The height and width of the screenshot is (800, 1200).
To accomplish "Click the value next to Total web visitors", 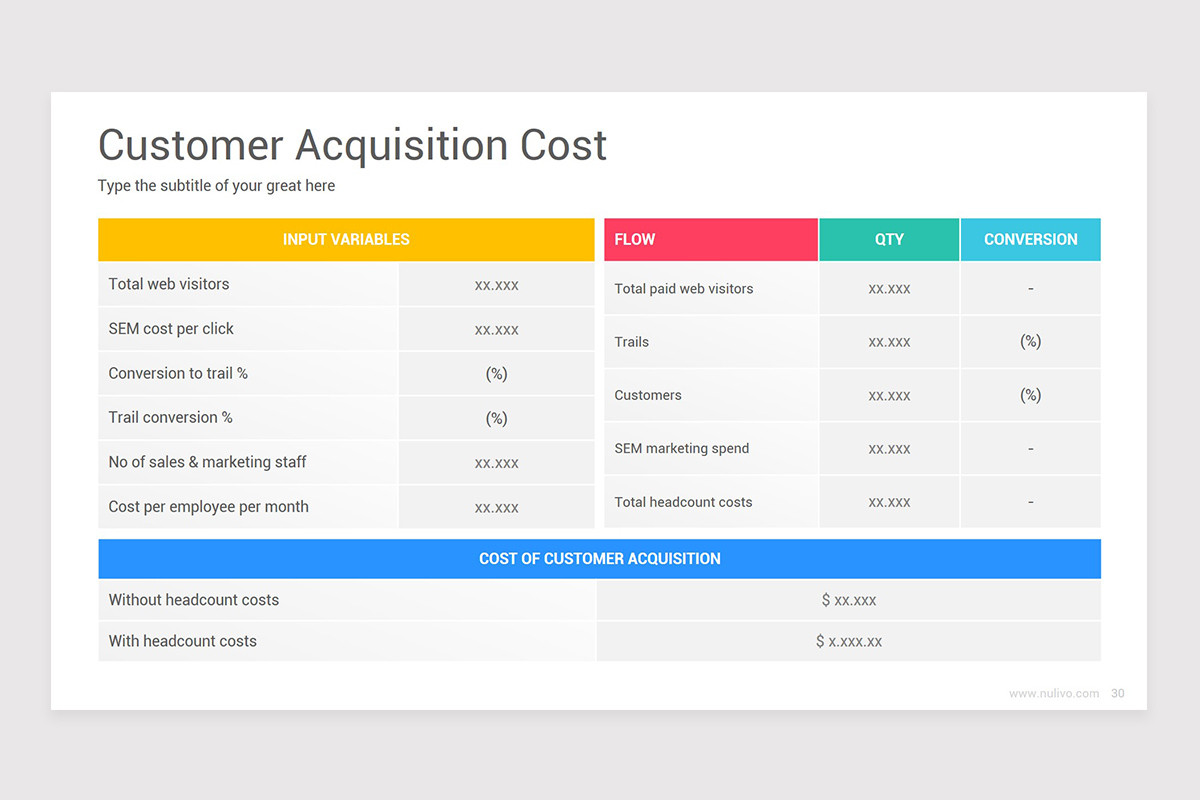I will click(497, 285).
